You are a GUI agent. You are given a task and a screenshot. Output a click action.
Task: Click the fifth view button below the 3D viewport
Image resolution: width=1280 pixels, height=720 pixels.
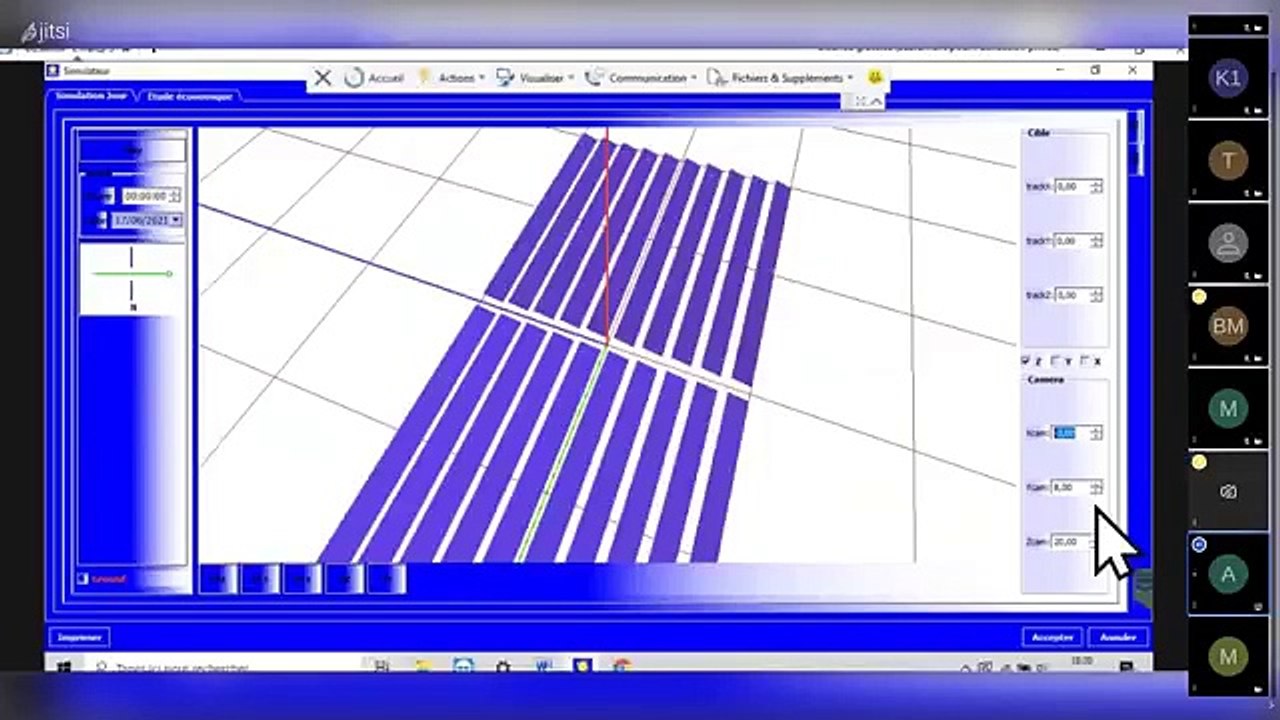386,578
